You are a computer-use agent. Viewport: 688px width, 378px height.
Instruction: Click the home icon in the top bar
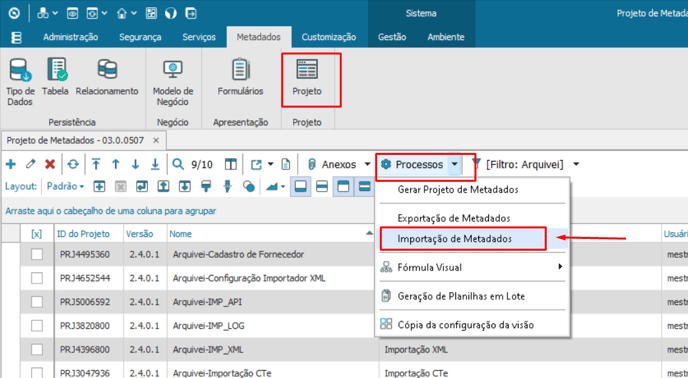pos(122,14)
